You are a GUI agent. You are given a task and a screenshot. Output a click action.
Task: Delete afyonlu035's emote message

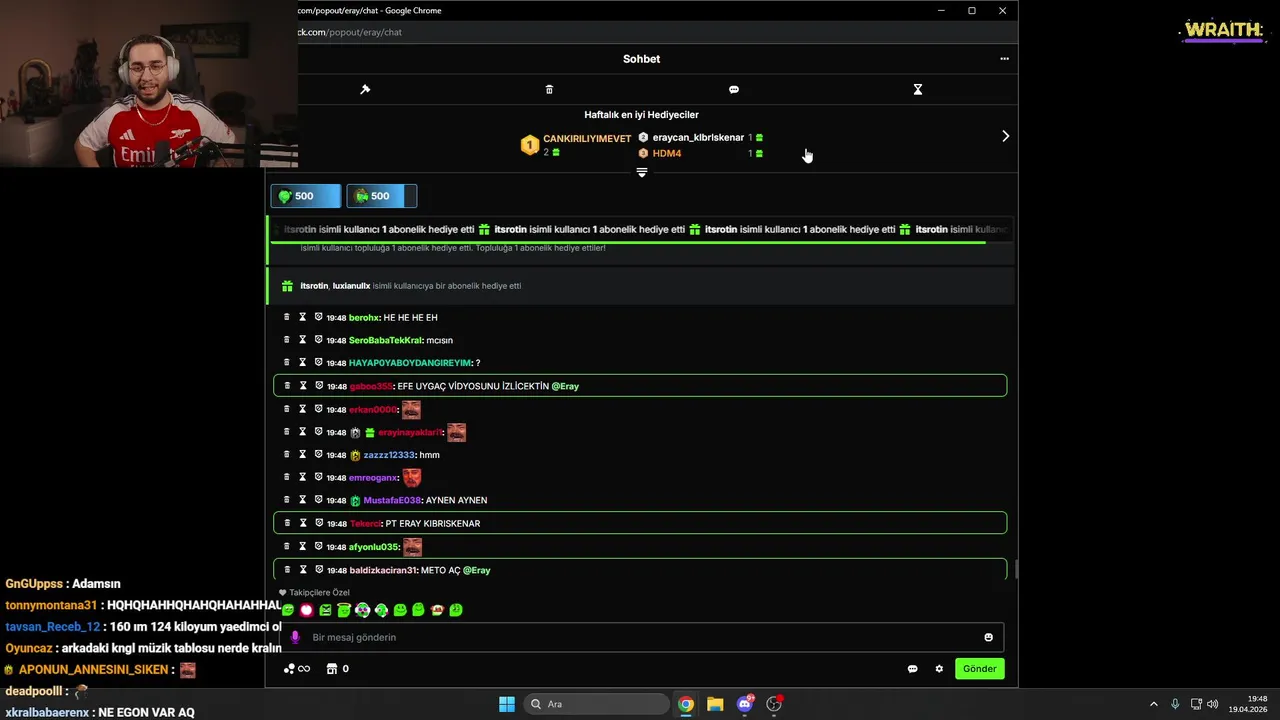[287, 546]
